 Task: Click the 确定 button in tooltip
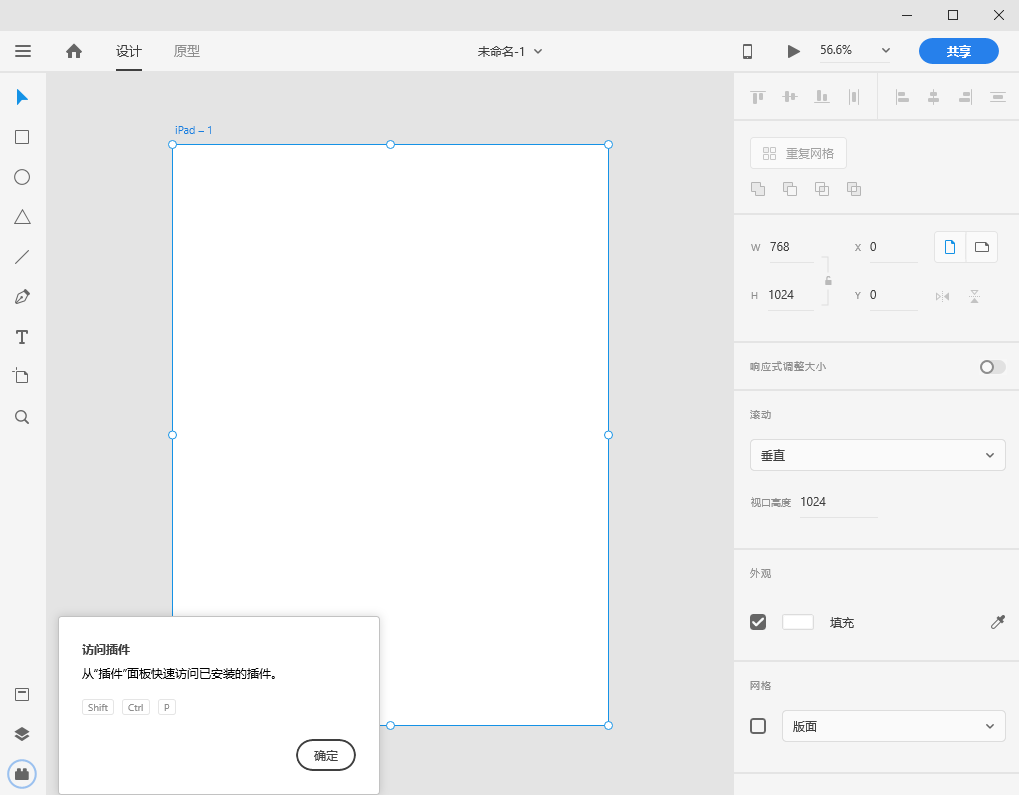tap(326, 755)
